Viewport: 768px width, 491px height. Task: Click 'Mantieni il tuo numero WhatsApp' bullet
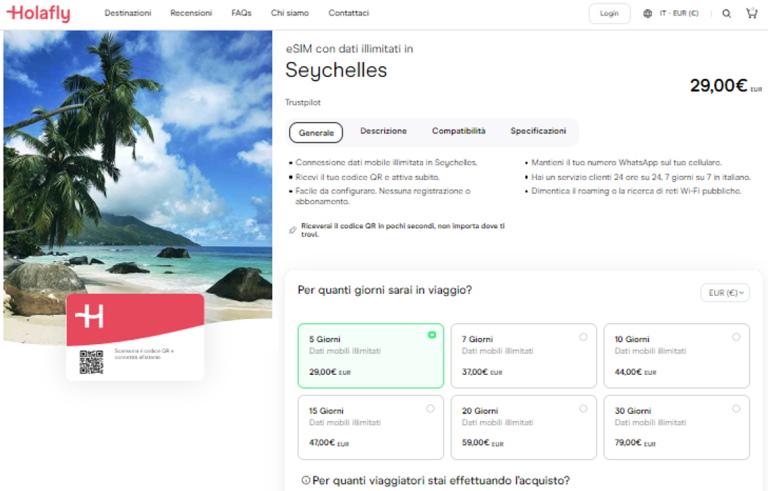pyautogui.click(x=626, y=162)
